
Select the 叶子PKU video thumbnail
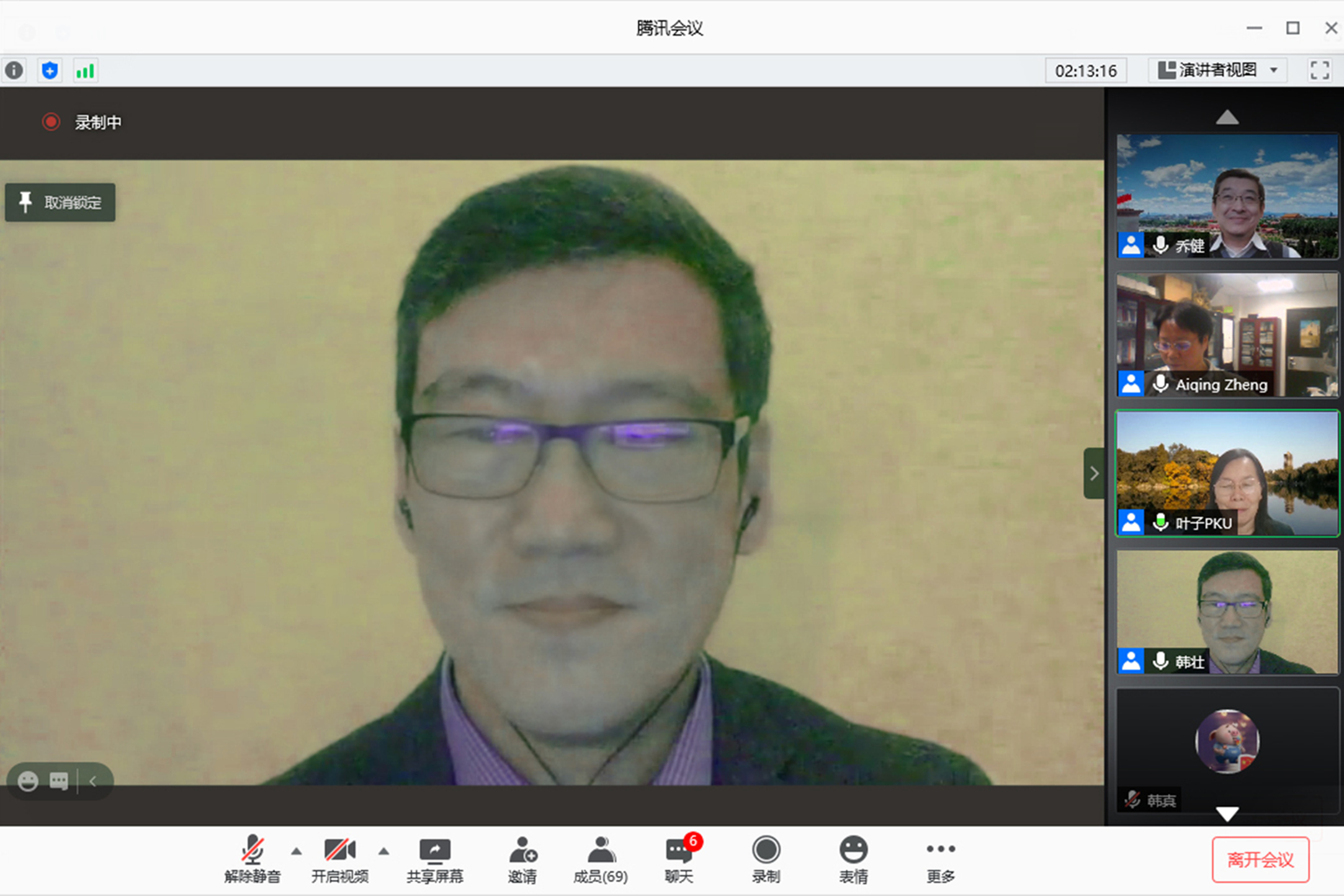click(x=1227, y=473)
